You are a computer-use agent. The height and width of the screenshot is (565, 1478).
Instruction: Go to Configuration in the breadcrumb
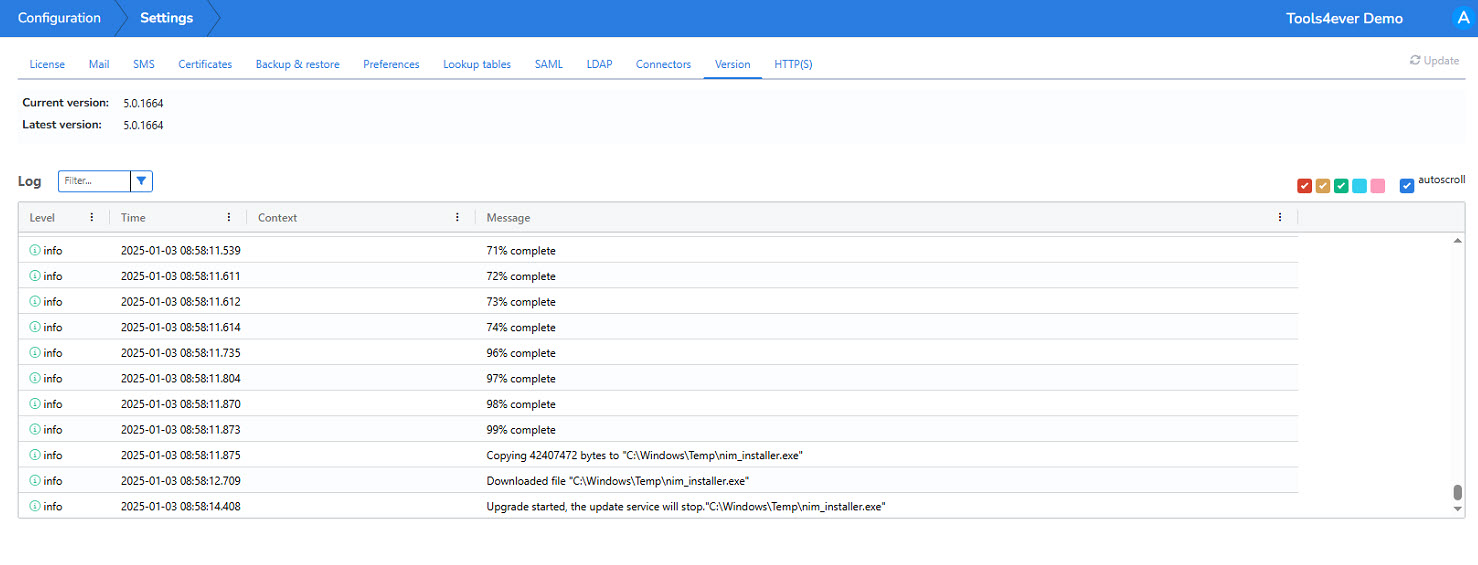click(59, 18)
